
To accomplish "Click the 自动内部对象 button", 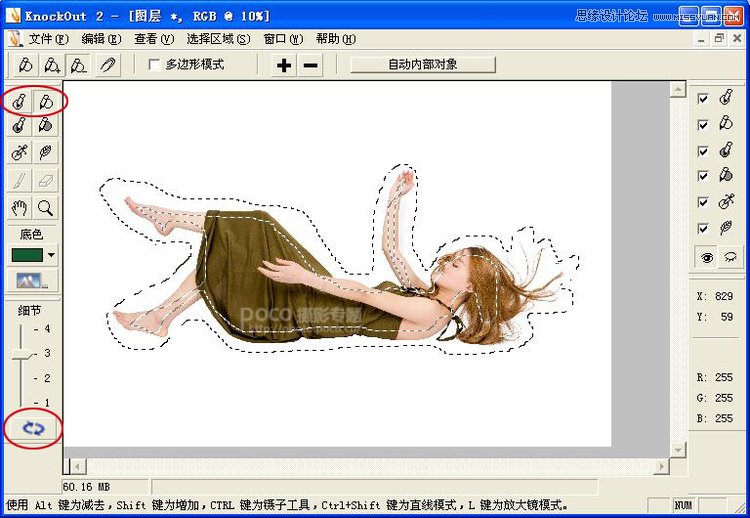I will pyautogui.click(x=423, y=65).
